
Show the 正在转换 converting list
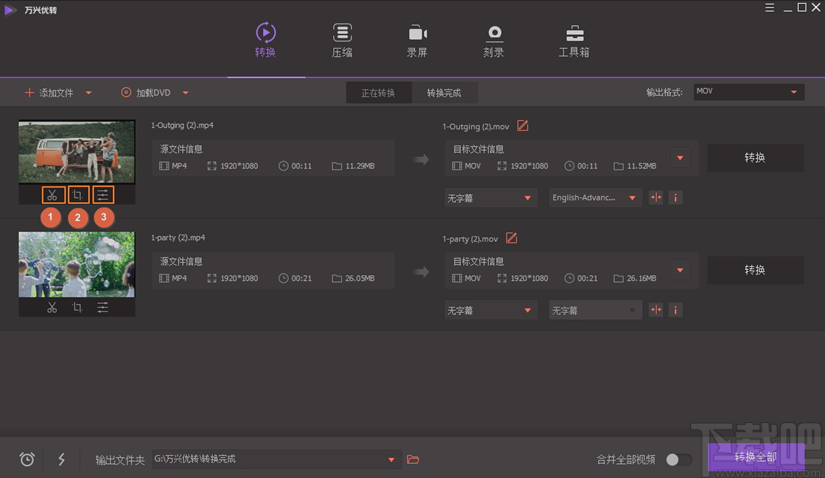pyautogui.click(x=378, y=93)
